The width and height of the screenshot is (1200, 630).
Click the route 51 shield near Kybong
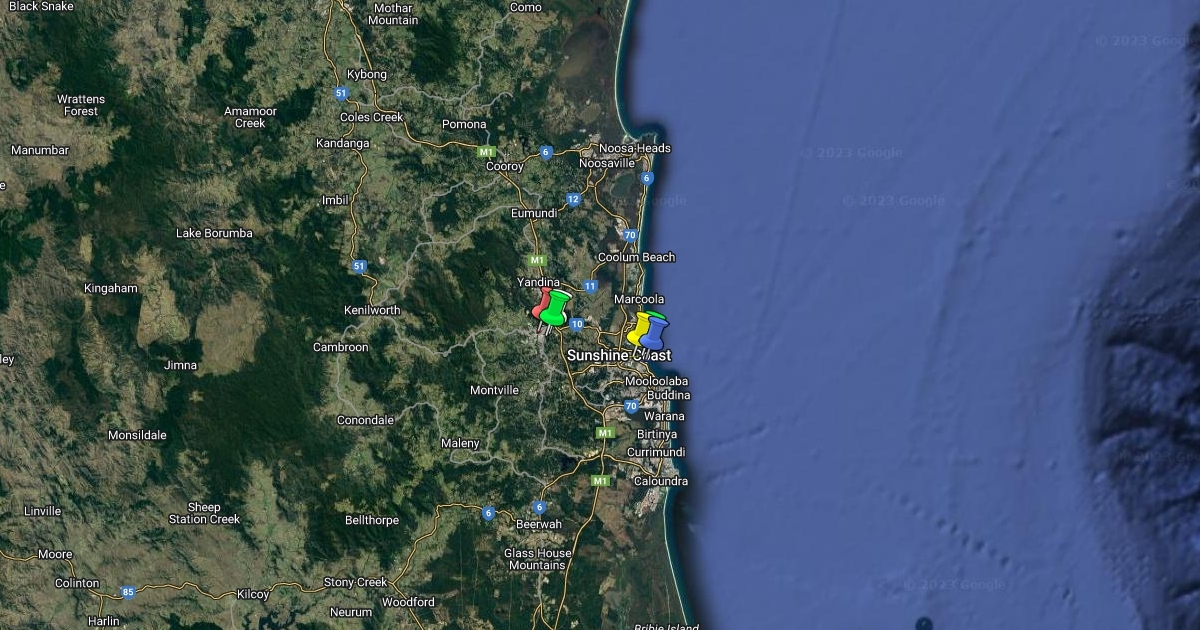[342, 93]
